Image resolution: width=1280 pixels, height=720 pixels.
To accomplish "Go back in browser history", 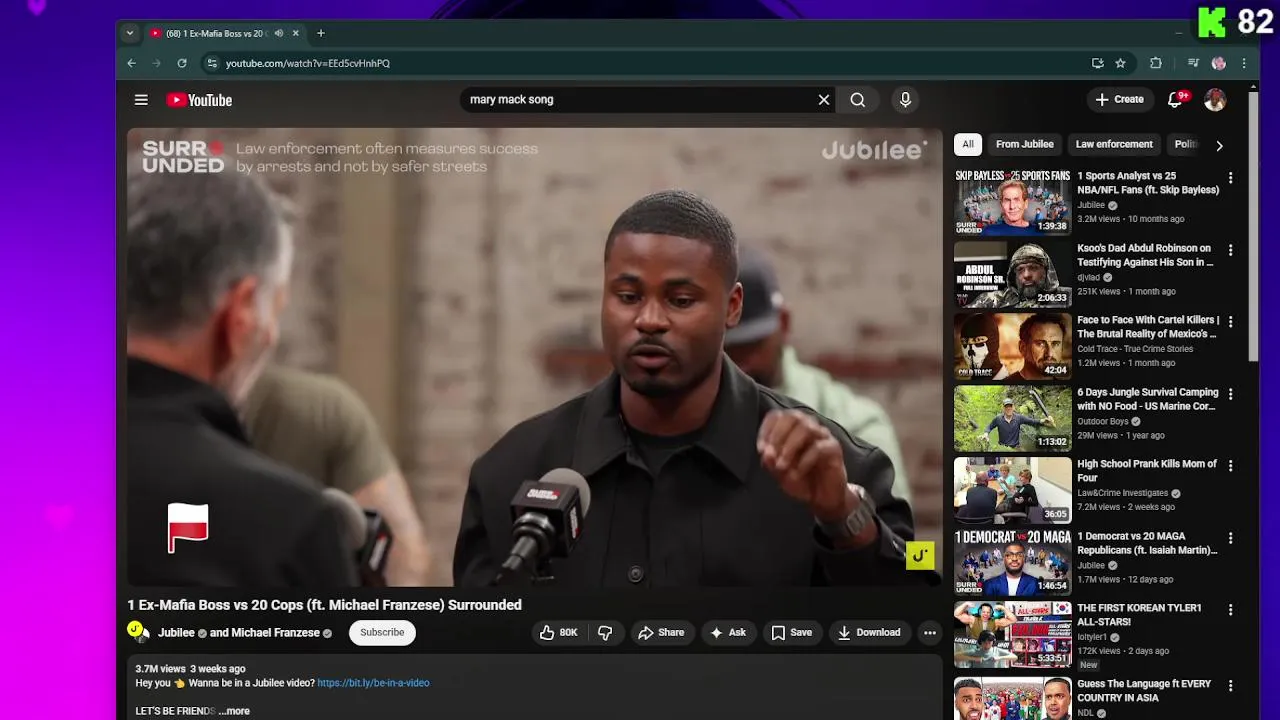I will pos(131,63).
